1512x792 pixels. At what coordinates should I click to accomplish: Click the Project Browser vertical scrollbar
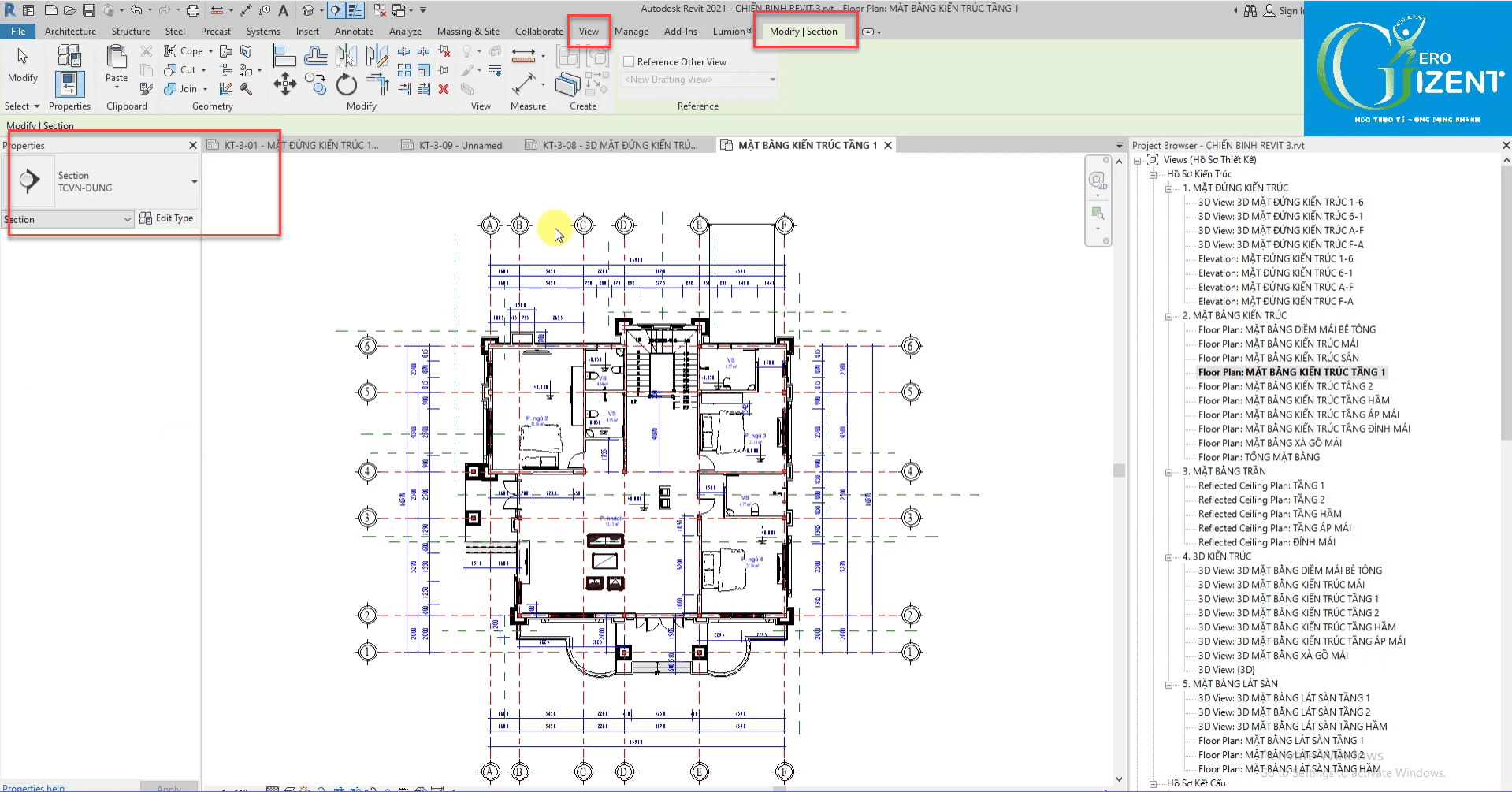(1506, 303)
